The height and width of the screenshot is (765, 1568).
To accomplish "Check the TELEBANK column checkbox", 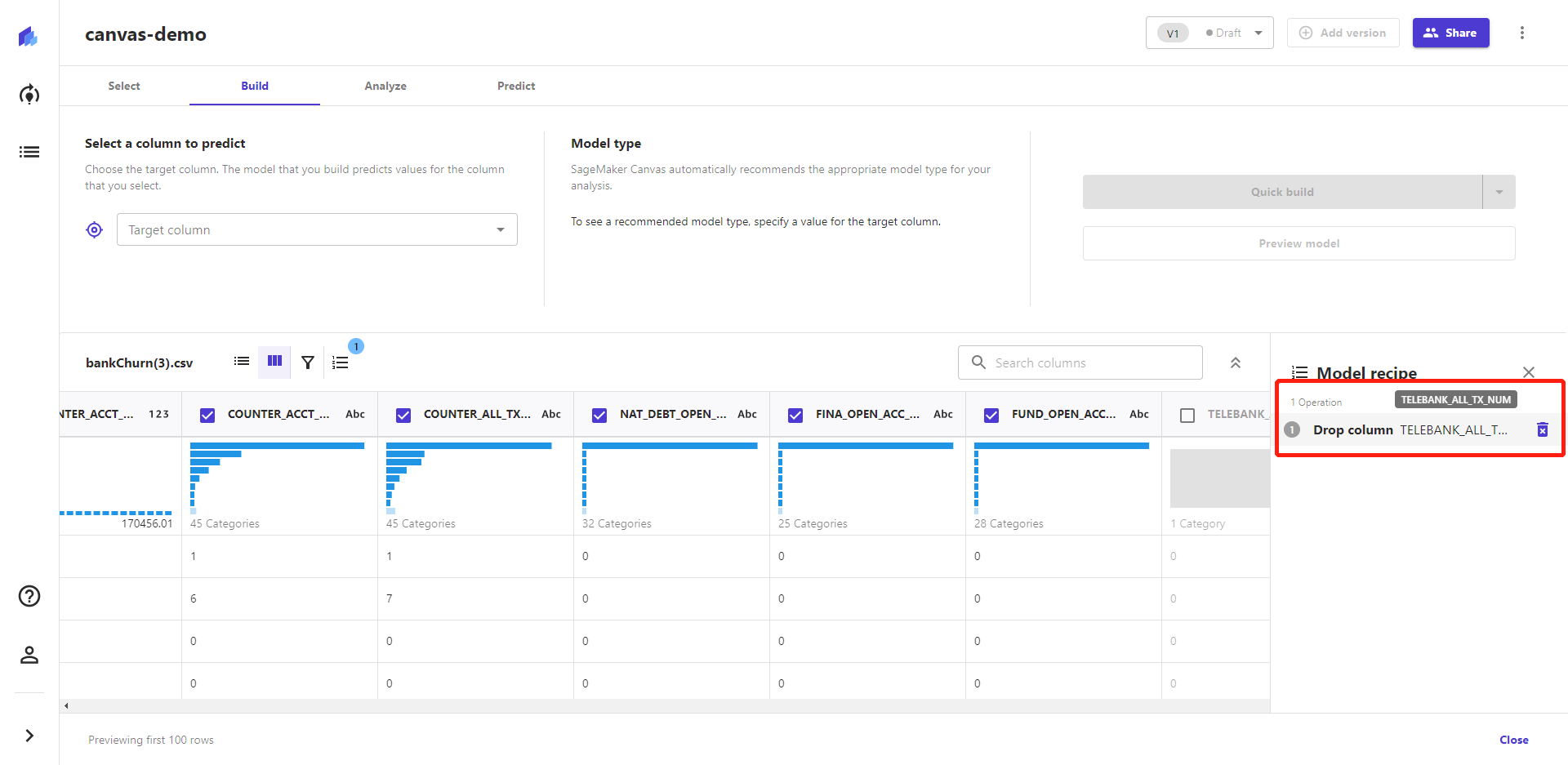I will click(x=1187, y=415).
